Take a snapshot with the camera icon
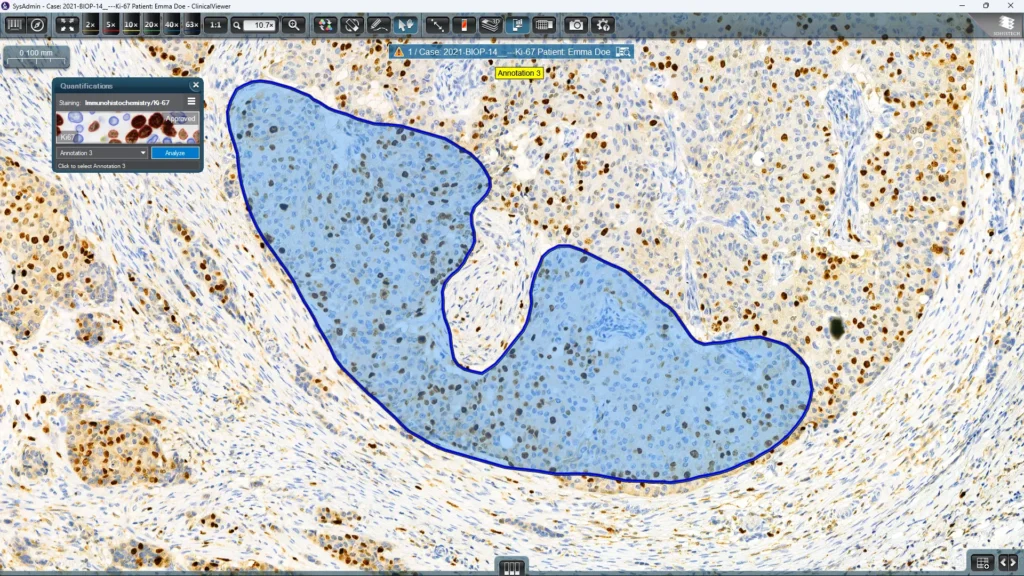The image size is (1024, 576). (576, 25)
